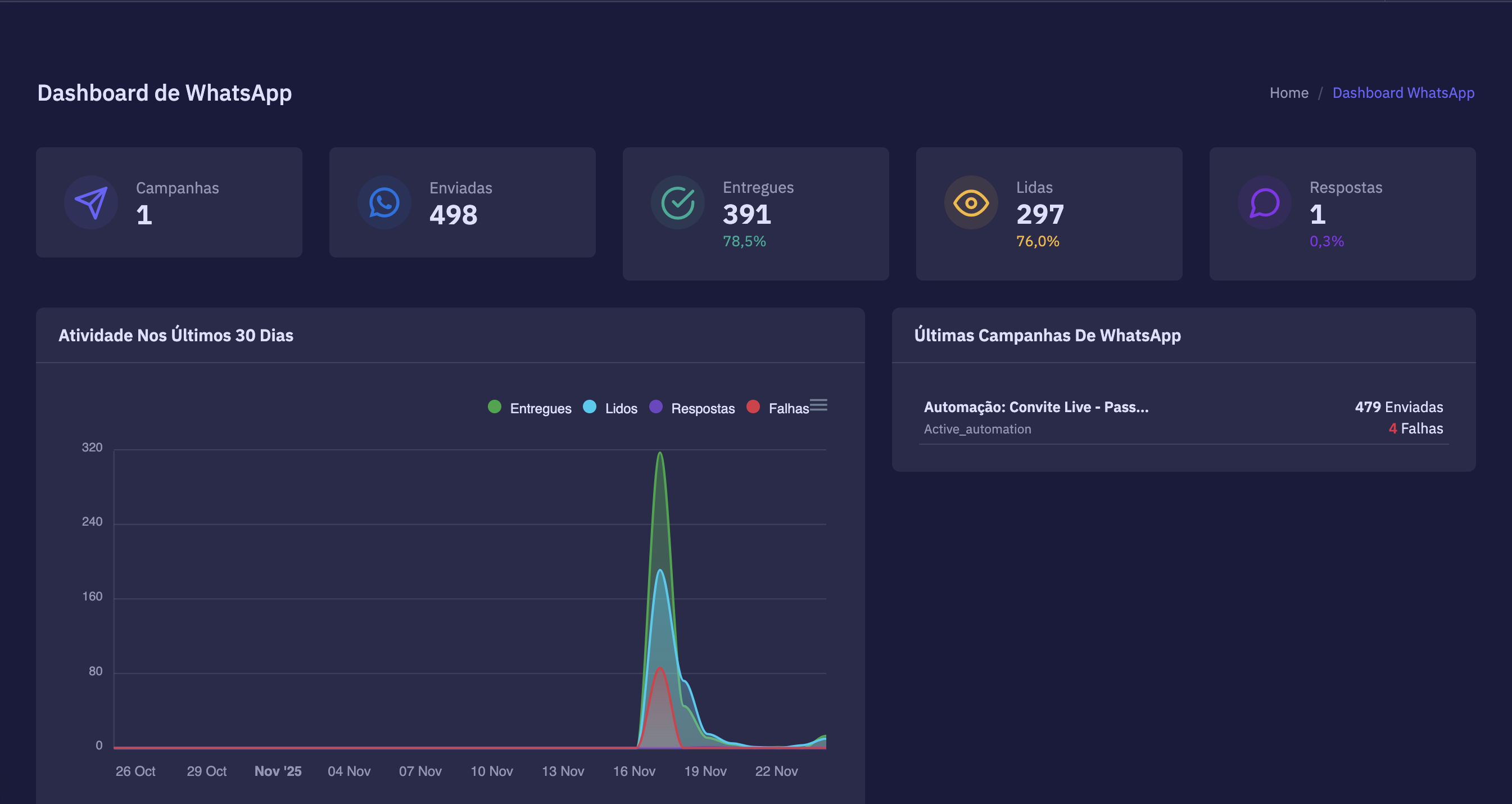Click the paper plane Campanhas icon

click(91, 202)
